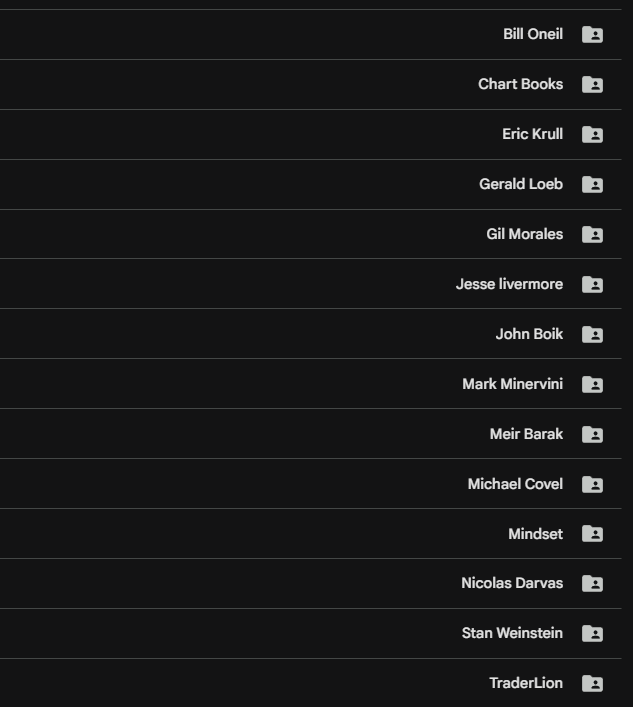Click the John Boik shared folder icon
The image size is (633, 707).
[x=592, y=334]
